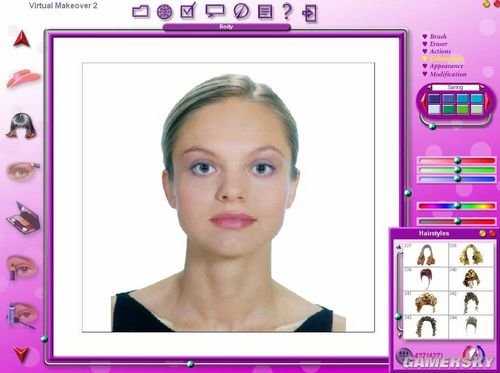Click the Hairstyles list up arrow
500x373 pixels.
coord(399,247)
